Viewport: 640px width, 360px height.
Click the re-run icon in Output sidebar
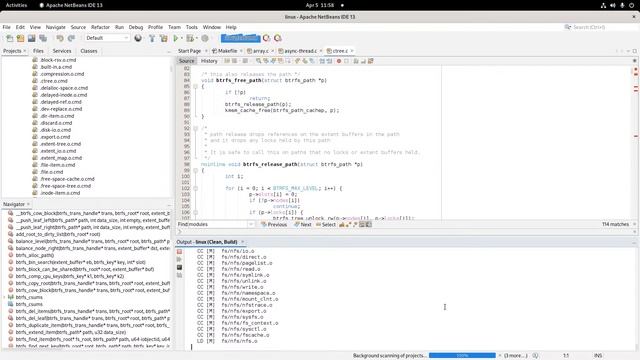179,260
